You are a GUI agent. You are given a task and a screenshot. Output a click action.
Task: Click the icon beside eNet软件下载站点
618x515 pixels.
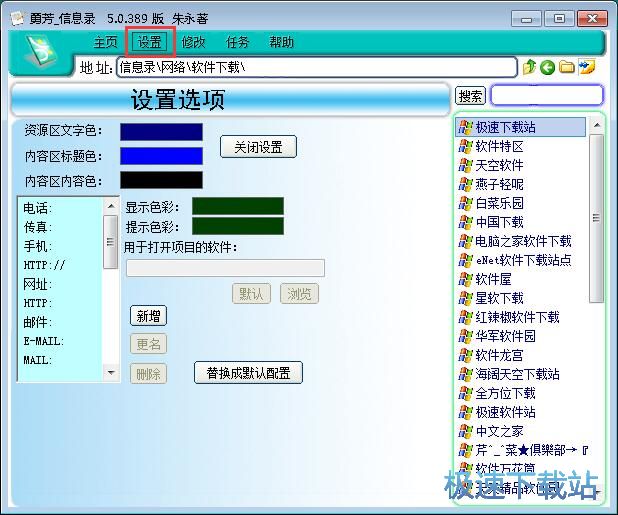(x=465, y=260)
